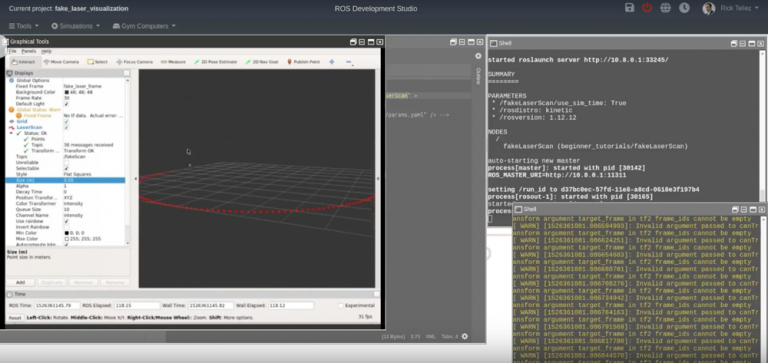Screen dimensions: 768x363
Task: Open the Simulations dropdown
Action: pos(75,26)
